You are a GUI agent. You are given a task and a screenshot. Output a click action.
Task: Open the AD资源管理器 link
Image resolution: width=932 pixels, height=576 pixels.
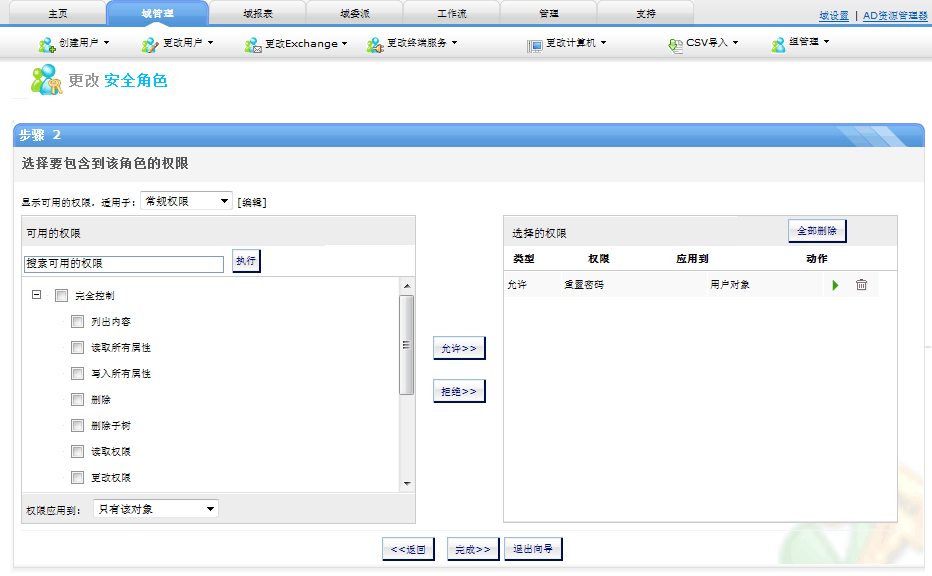pyautogui.click(x=895, y=16)
